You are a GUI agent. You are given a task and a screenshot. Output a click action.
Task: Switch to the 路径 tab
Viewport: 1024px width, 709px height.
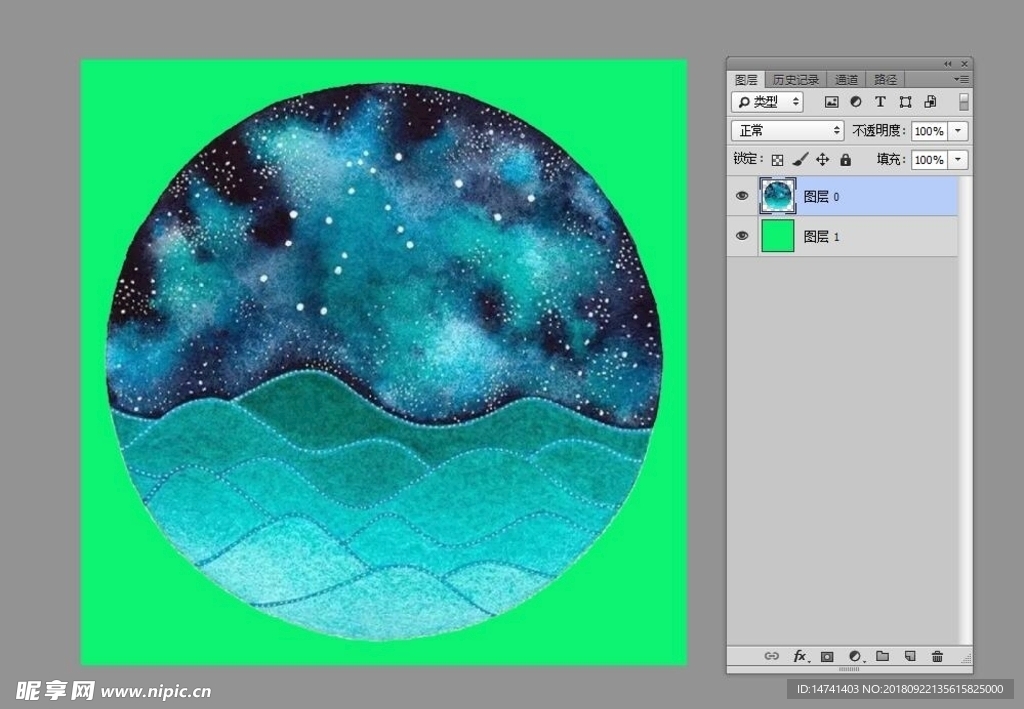tap(886, 80)
